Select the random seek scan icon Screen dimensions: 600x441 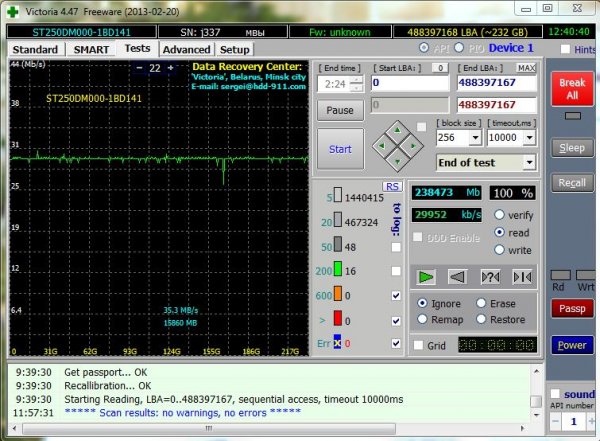490,277
